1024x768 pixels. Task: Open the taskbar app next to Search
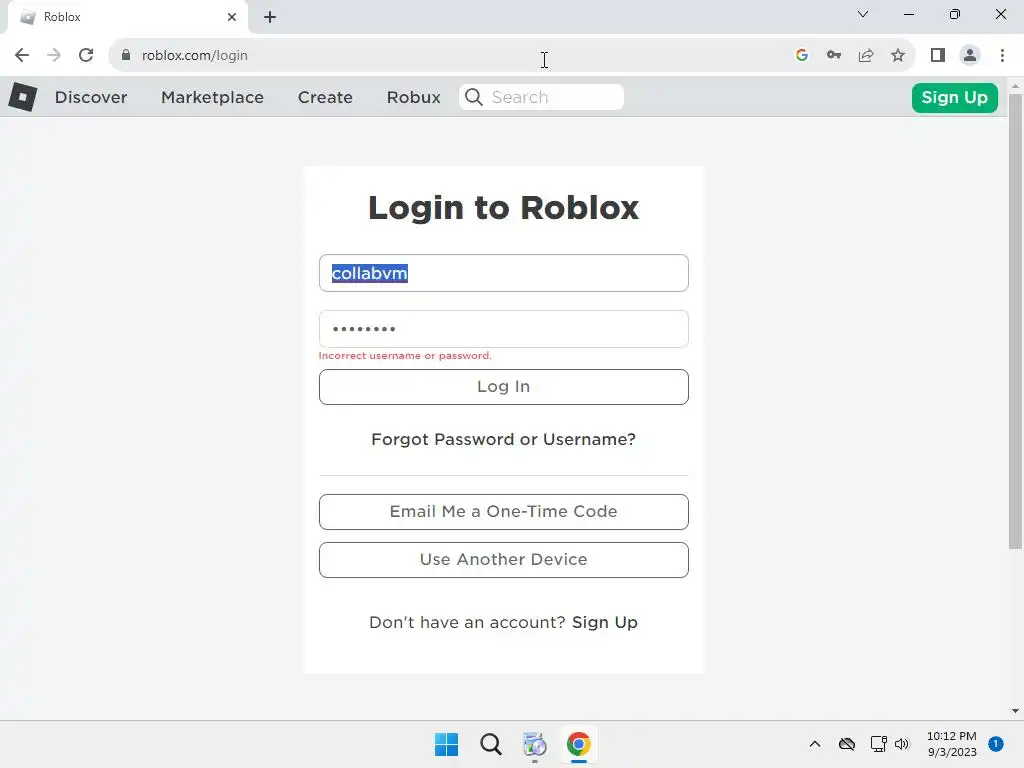pyautogui.click(x=534, y=744)
